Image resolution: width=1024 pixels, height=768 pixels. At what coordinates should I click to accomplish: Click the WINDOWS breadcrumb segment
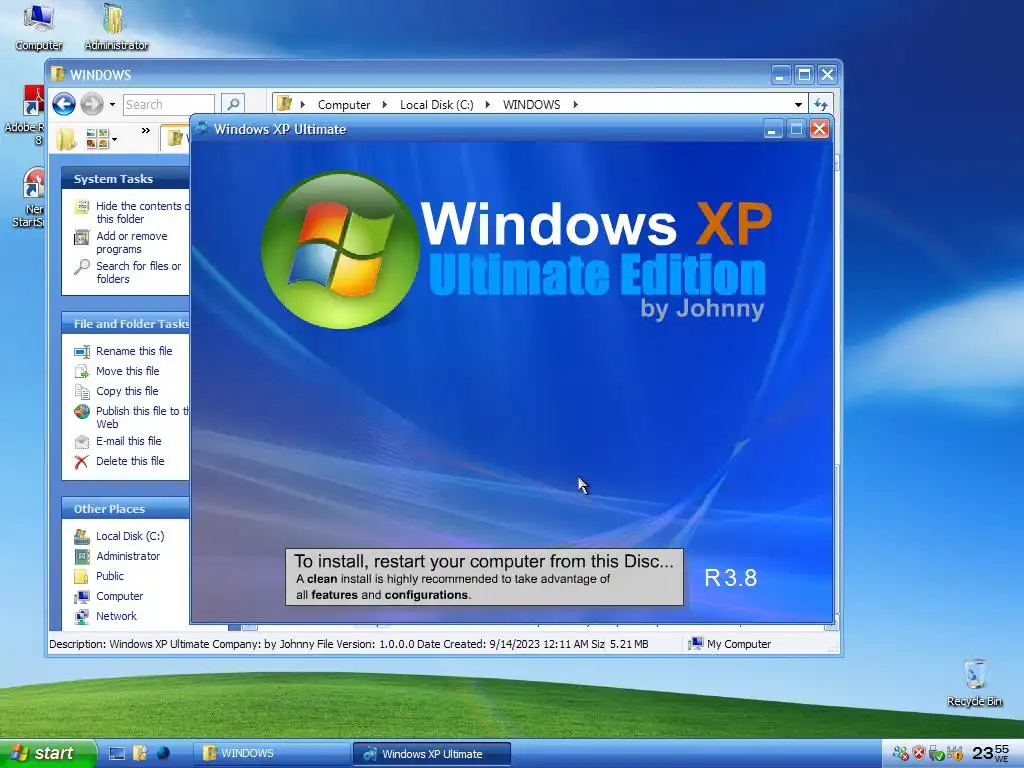coord(532,104)
